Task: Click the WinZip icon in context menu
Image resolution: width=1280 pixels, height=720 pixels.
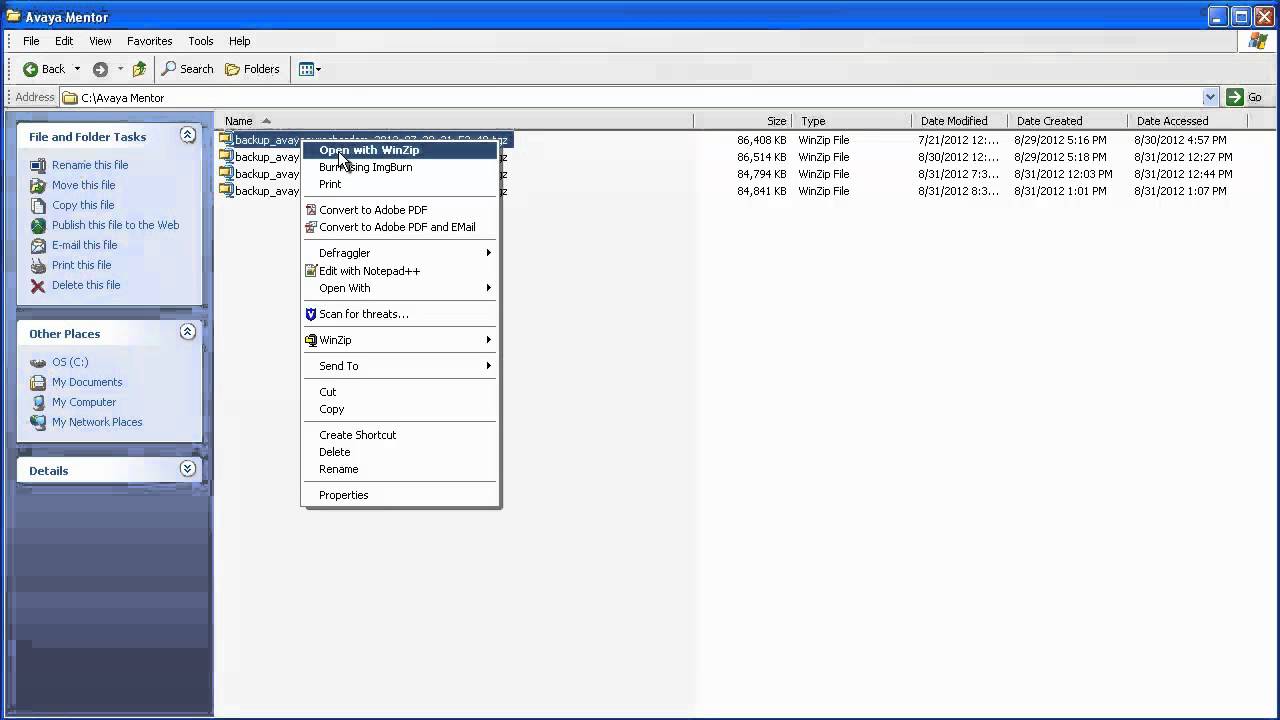Action: (x=311, y=340)
